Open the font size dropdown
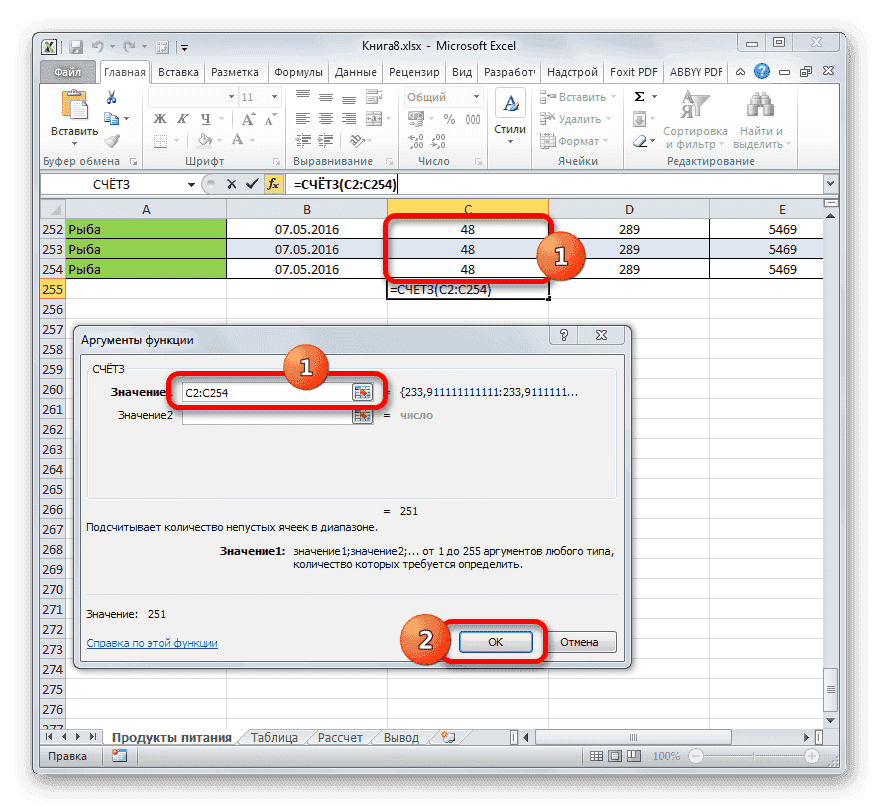The height and width of the screenshot is (807, 879). [272, 96]
